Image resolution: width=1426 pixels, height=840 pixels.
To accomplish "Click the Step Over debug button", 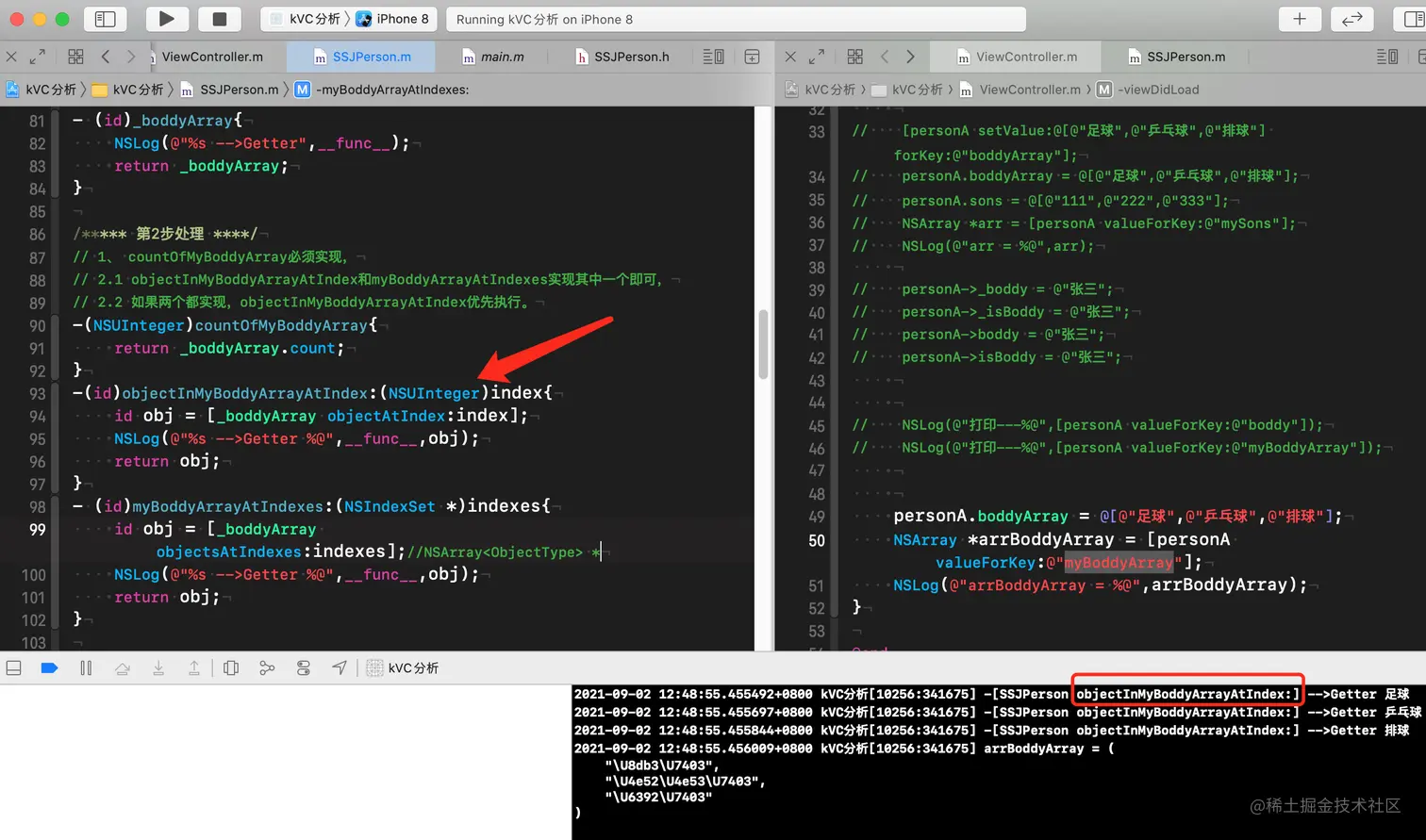I will (122, 667).
